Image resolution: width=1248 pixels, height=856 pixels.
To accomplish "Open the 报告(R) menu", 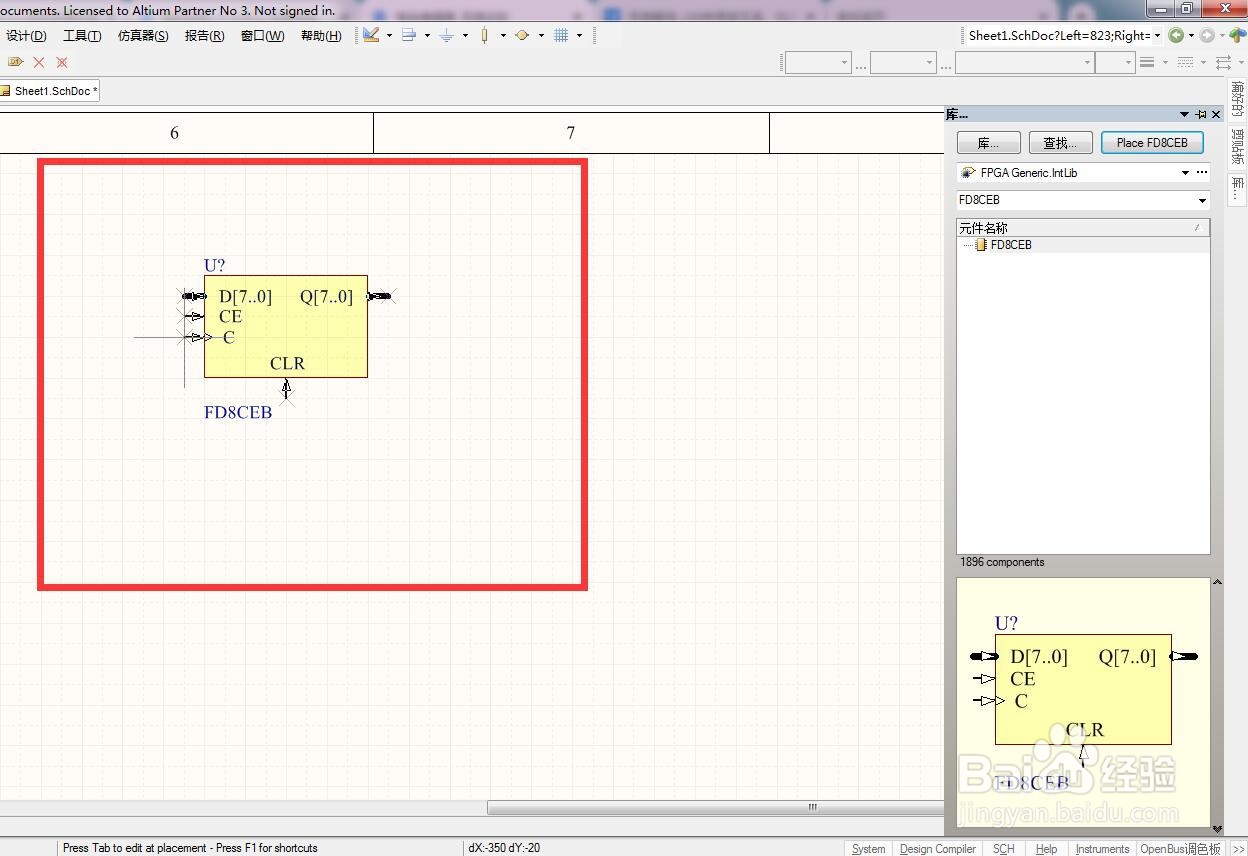I will pos(204,35).
